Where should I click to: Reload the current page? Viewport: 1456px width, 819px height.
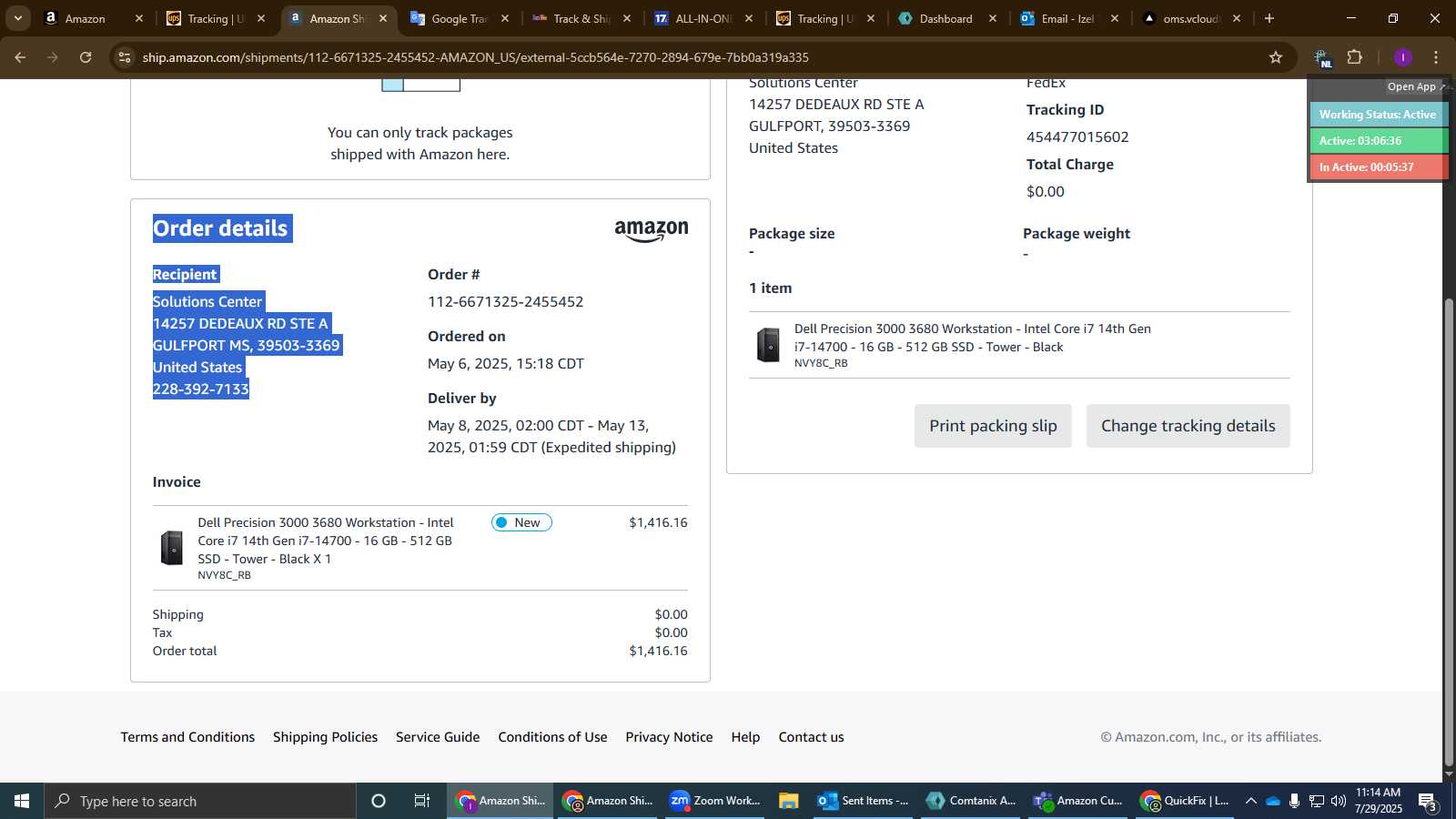pyautogui.click(x=86, y=57)
